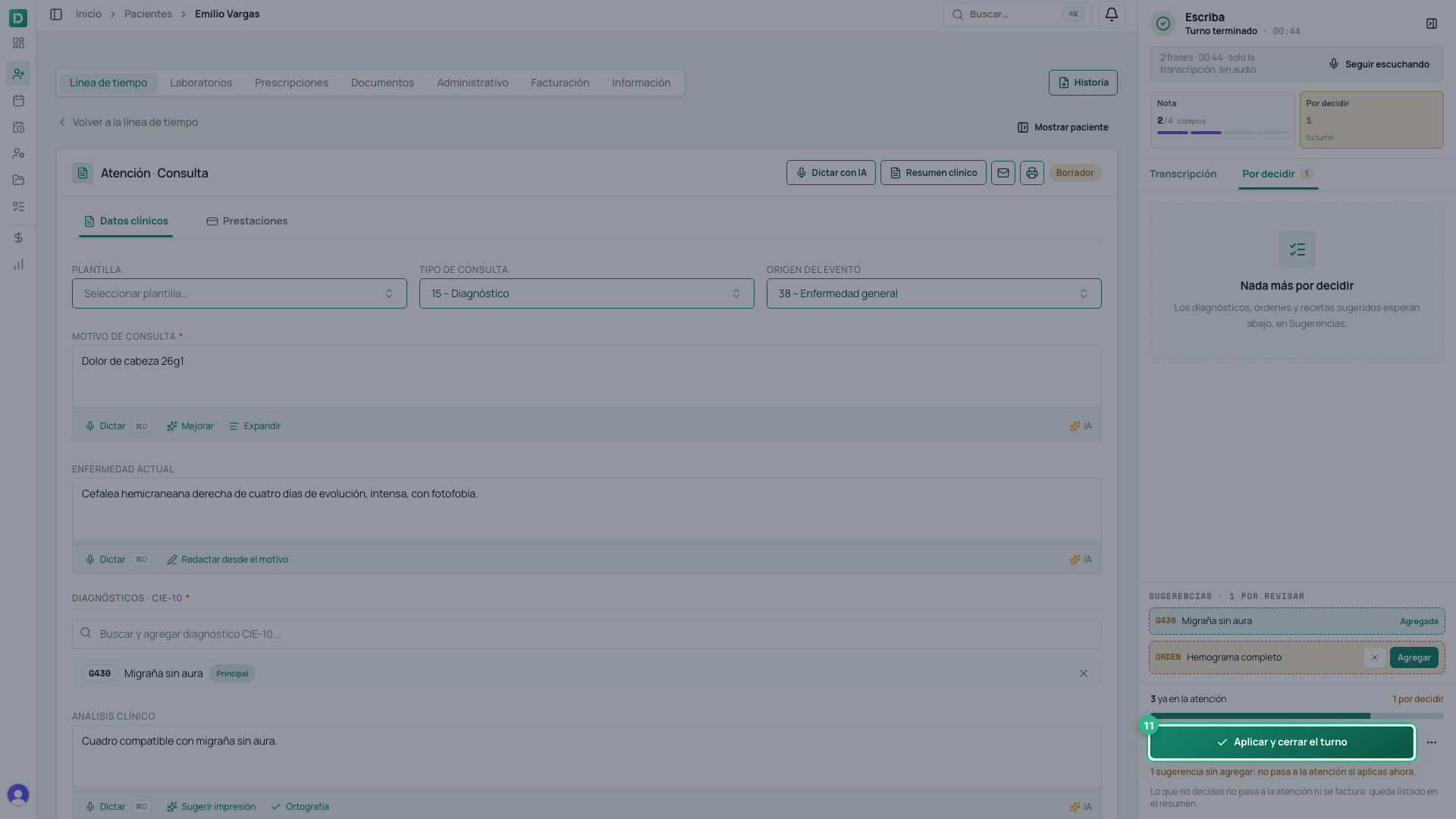This screenshot has width=1456, height=819.
Task: Open the Prestaciones tab
Action: 247,221
